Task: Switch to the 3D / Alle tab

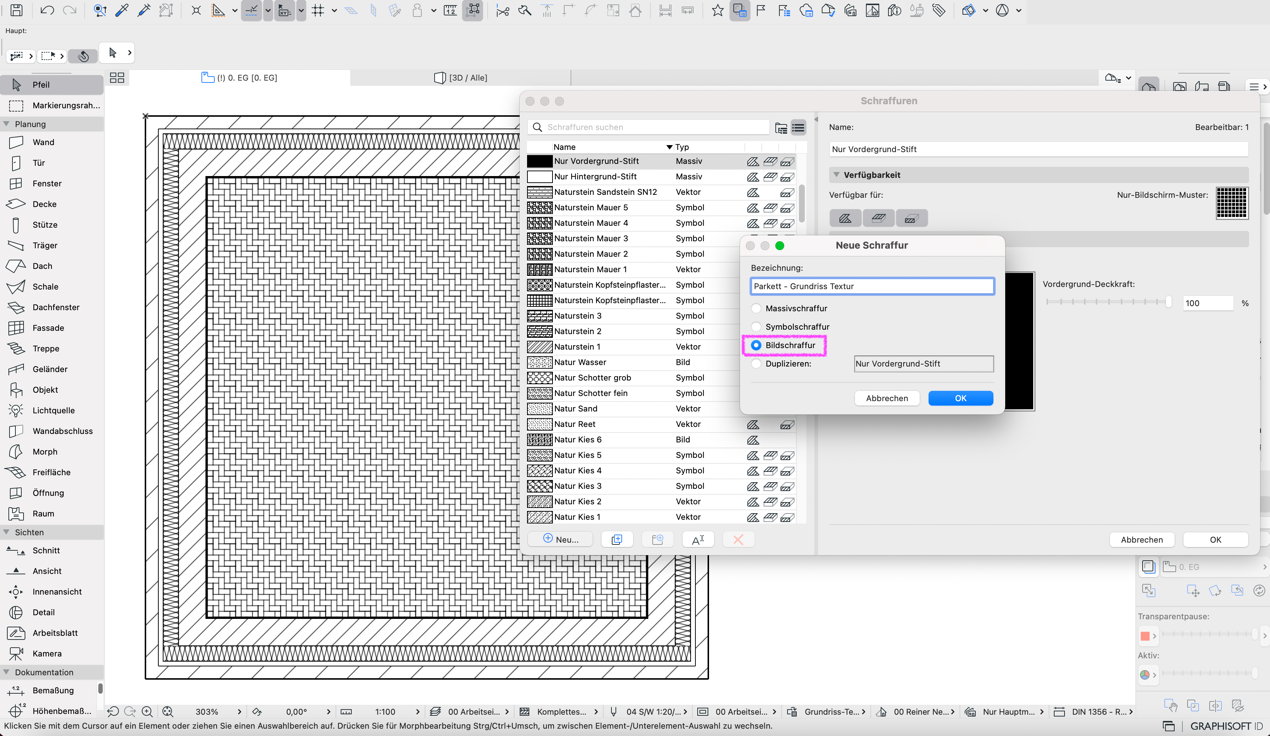Action: point(461,77)
